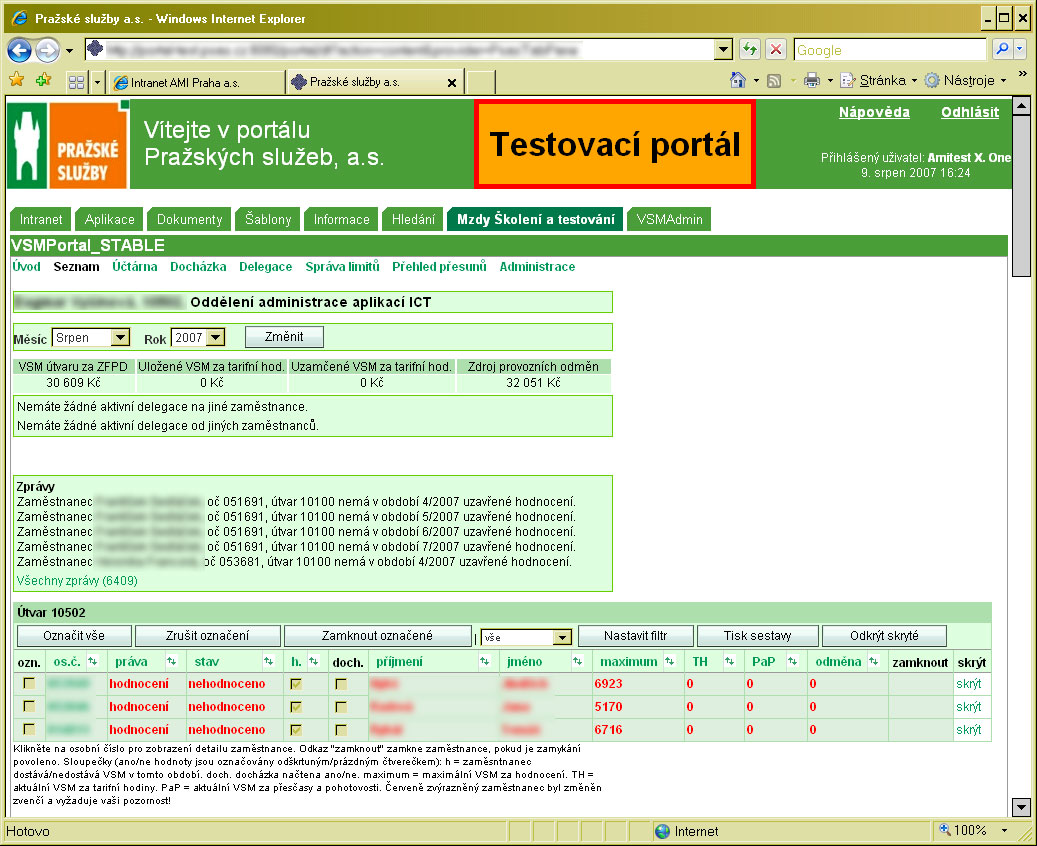Sort by příjmení using its sort icon

coord(484,661)
